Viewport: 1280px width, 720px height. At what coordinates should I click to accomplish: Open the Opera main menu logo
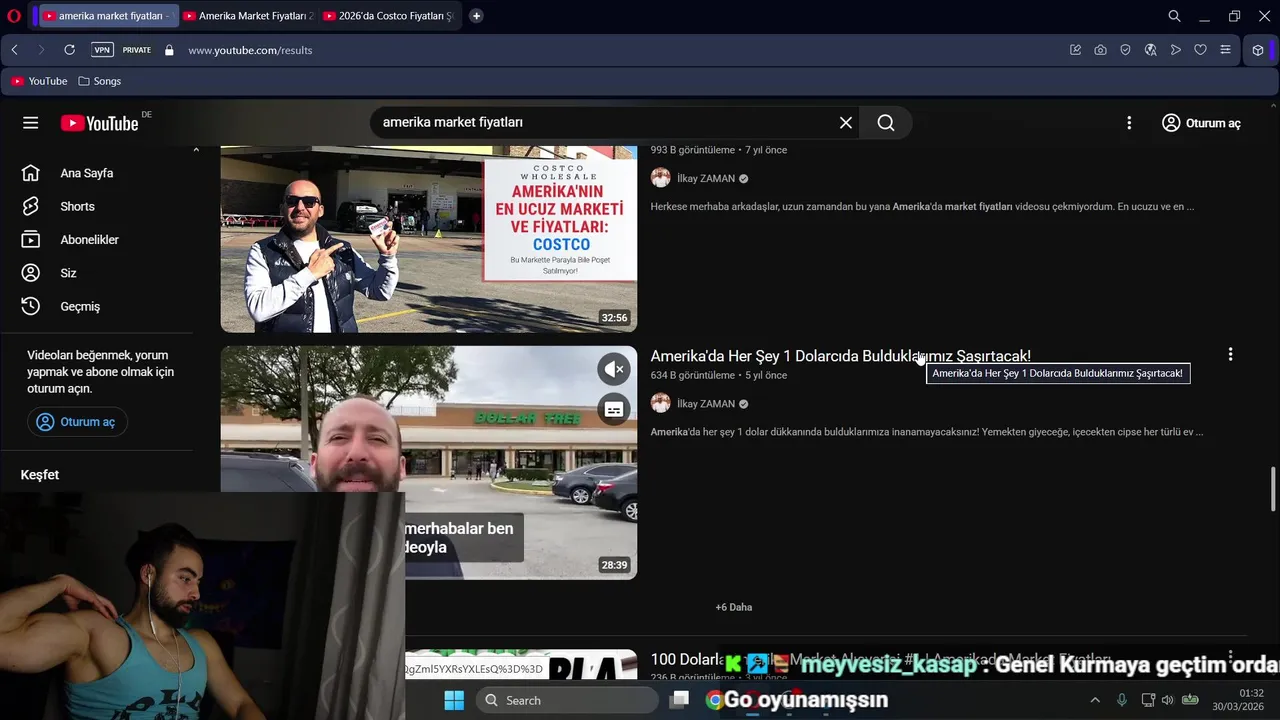(14, 16)
